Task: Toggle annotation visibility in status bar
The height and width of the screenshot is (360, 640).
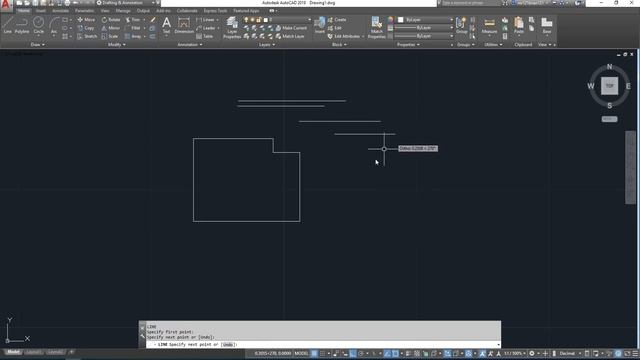Action: coord(482,353)
